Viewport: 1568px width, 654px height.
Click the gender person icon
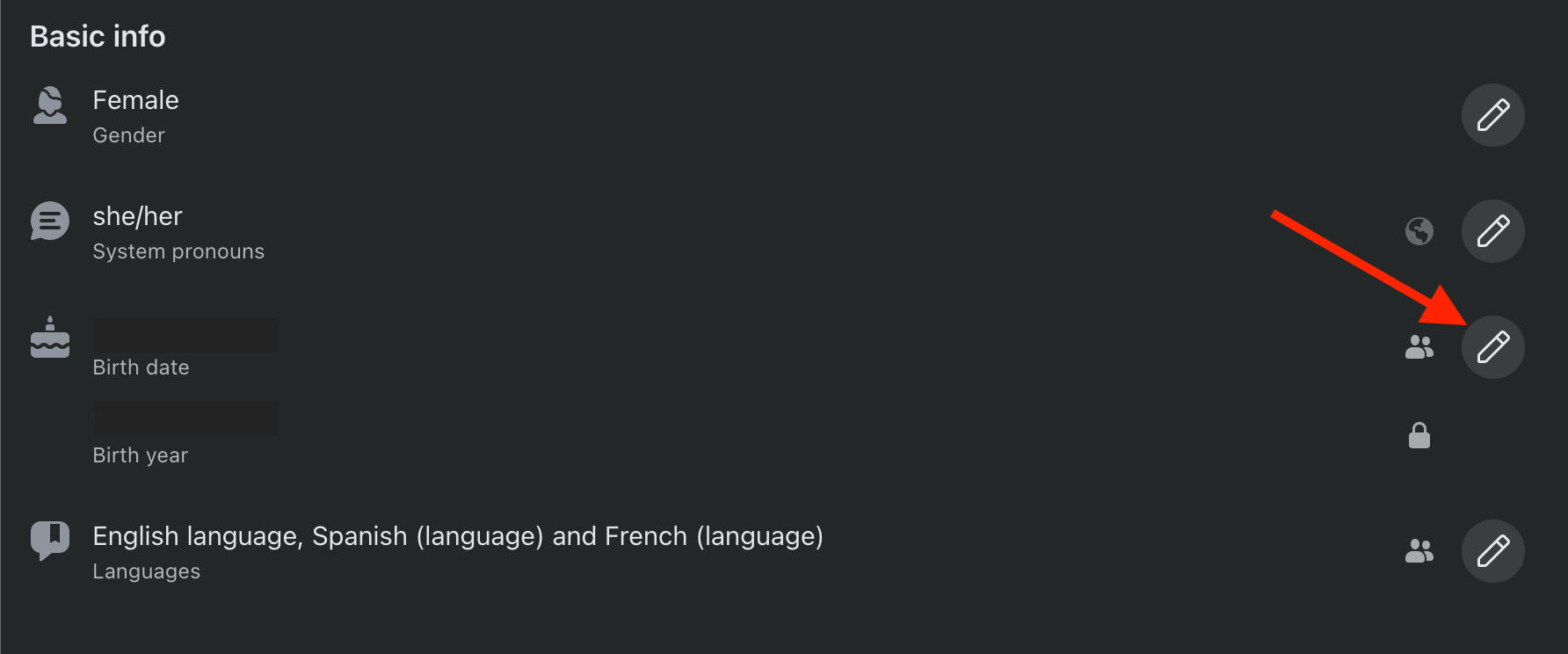point(50,106)
